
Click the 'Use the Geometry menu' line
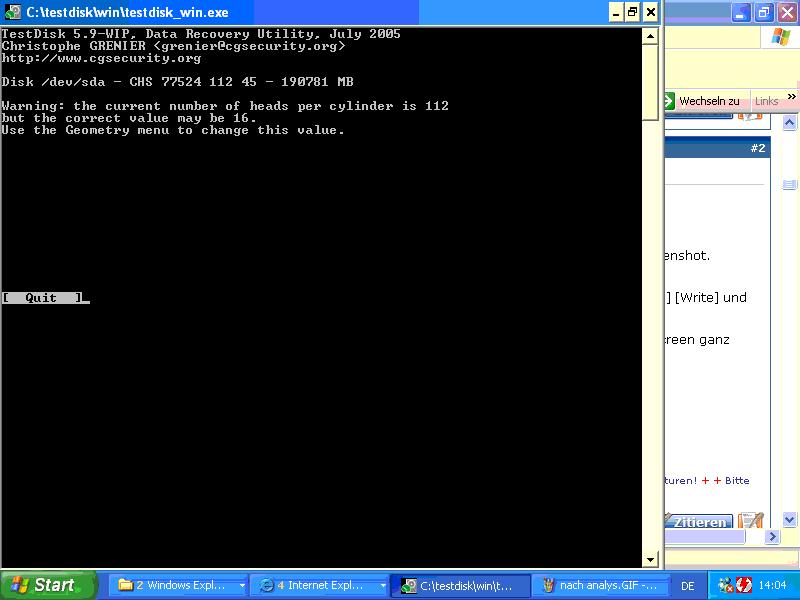(173, 130)
